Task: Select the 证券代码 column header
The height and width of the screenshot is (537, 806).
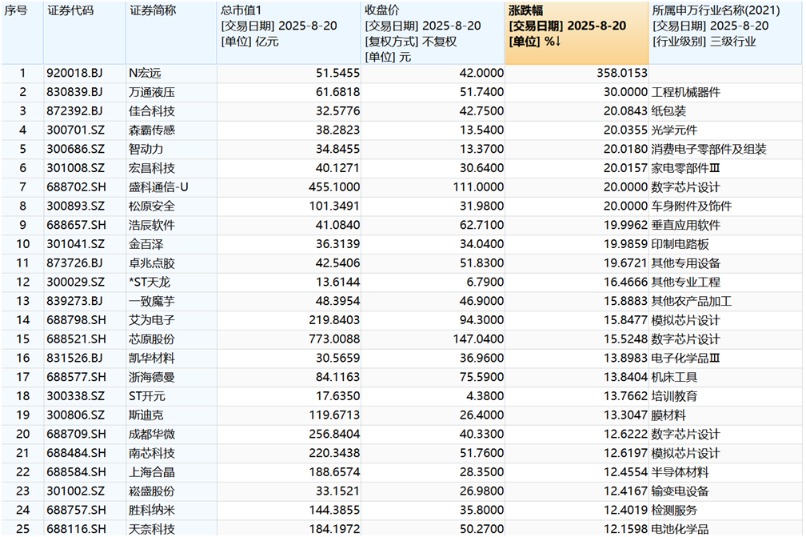Action: coord(84,33)
